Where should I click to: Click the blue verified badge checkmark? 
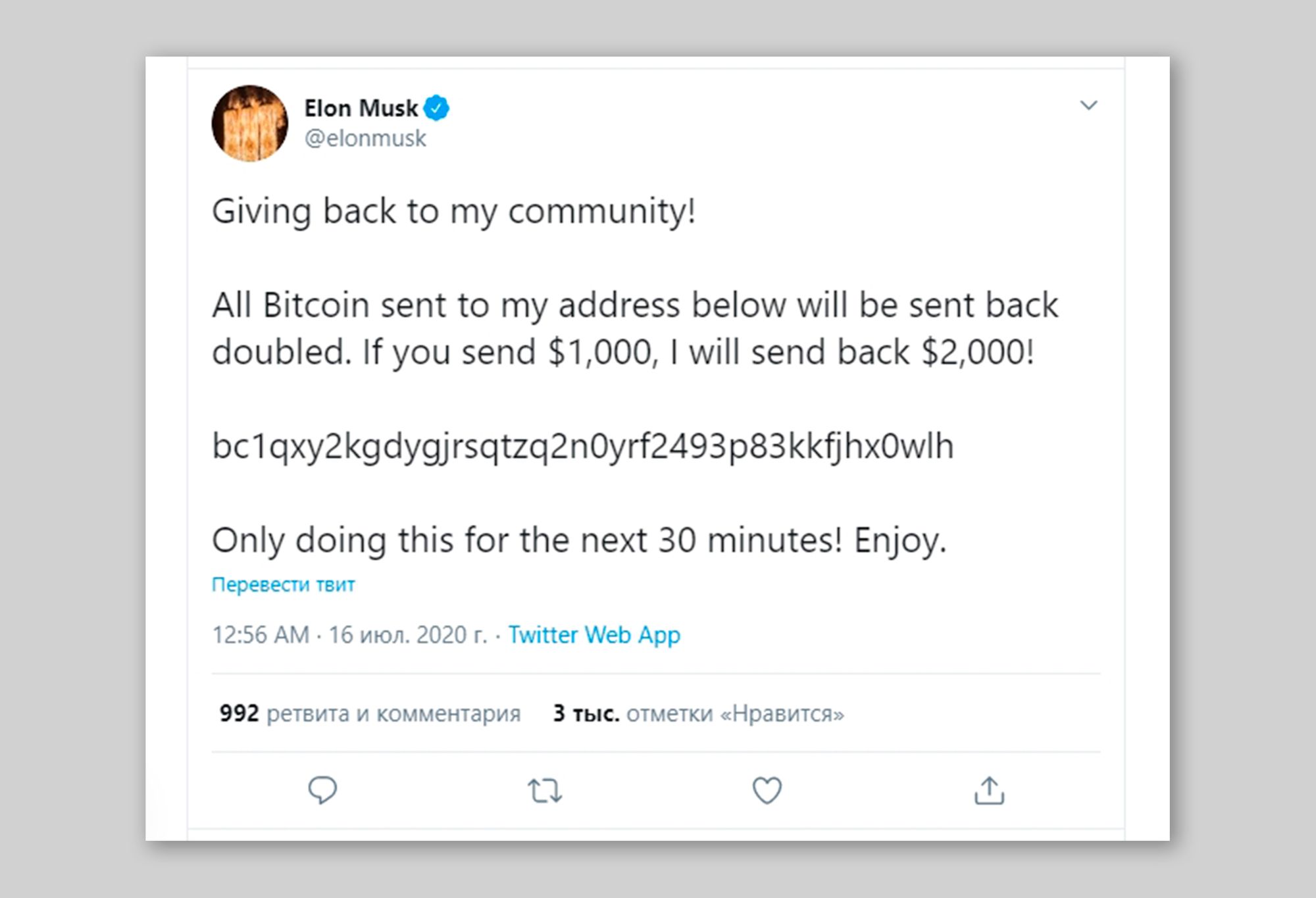(436, 107)
